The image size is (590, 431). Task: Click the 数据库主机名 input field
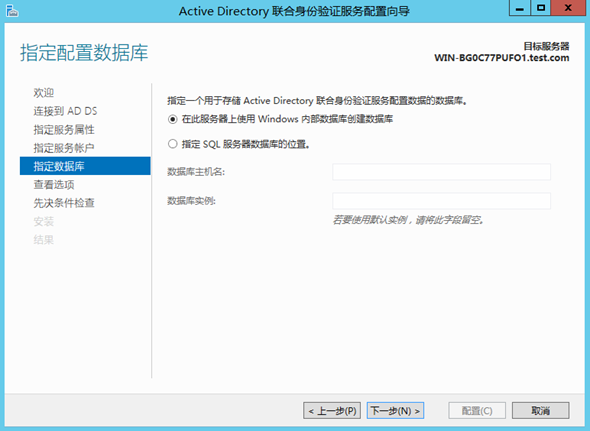click(441, 172)
